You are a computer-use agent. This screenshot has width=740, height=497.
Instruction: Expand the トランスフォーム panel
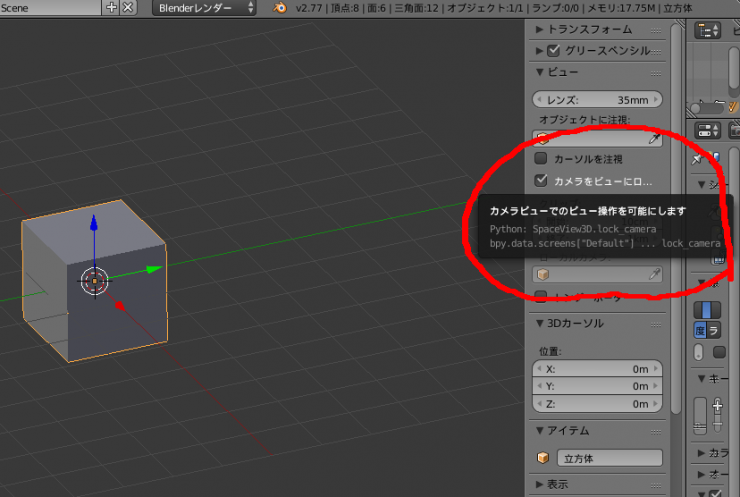[x=539, y=30]
